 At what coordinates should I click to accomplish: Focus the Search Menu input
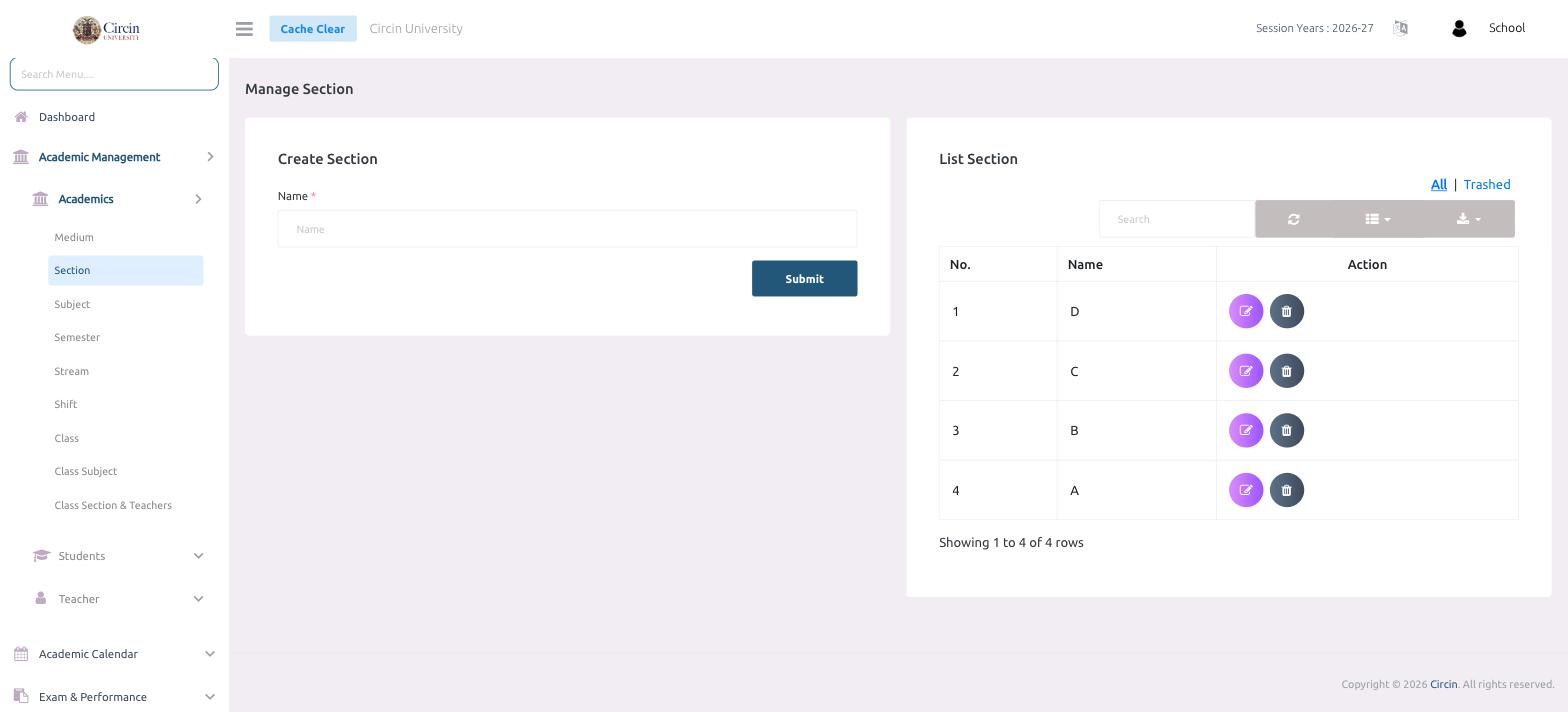click(x=114, y=74)
